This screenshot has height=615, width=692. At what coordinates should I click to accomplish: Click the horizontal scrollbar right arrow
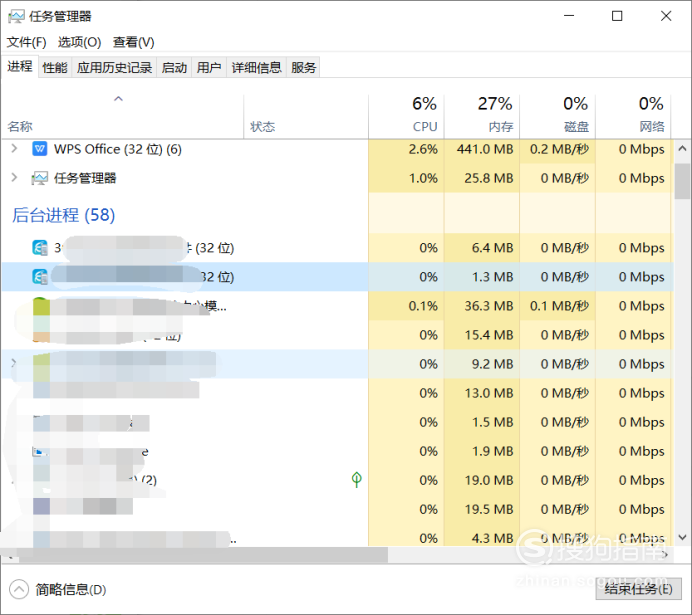coord(666,555)
